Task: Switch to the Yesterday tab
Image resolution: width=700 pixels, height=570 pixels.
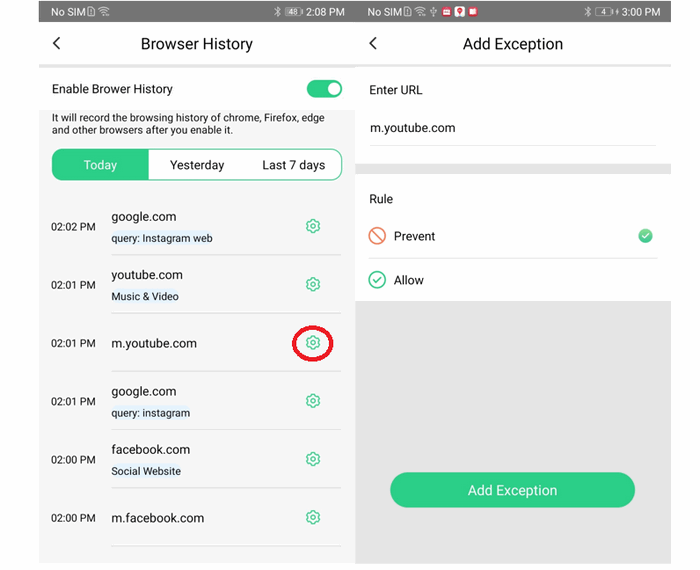Action: 197,165
